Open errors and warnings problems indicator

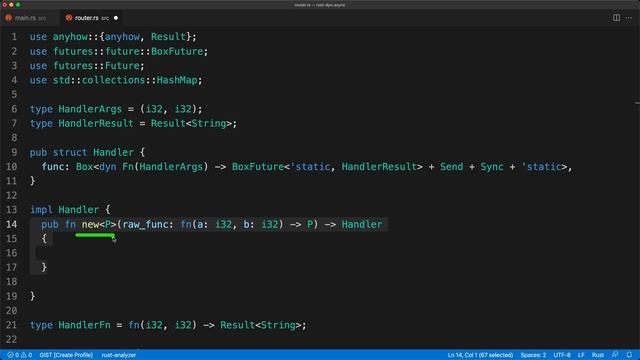(x=19, y=355)
